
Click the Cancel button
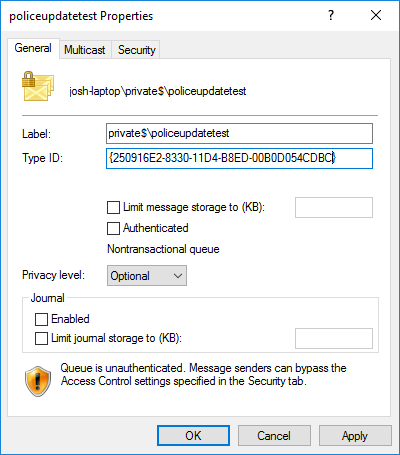tap(274, 436)
